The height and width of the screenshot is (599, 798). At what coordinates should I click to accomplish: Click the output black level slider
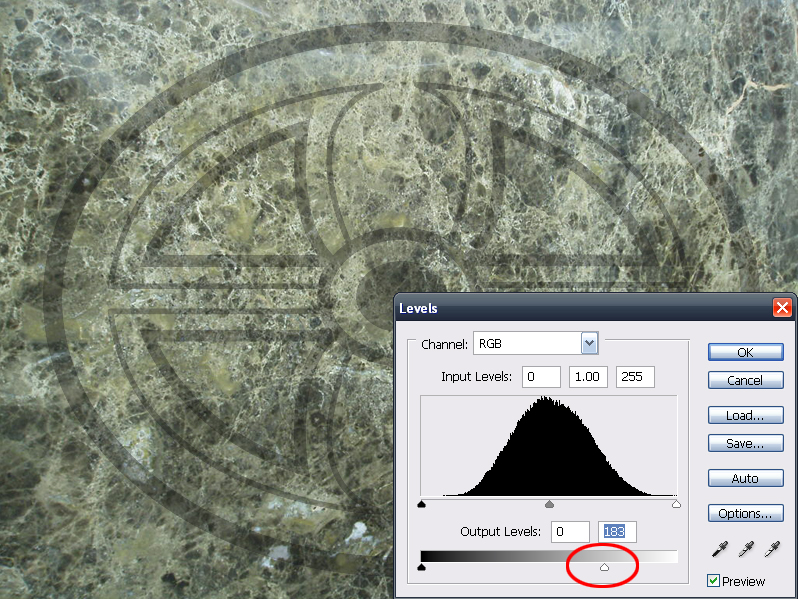pyautogui.click(x=421, y=567)
